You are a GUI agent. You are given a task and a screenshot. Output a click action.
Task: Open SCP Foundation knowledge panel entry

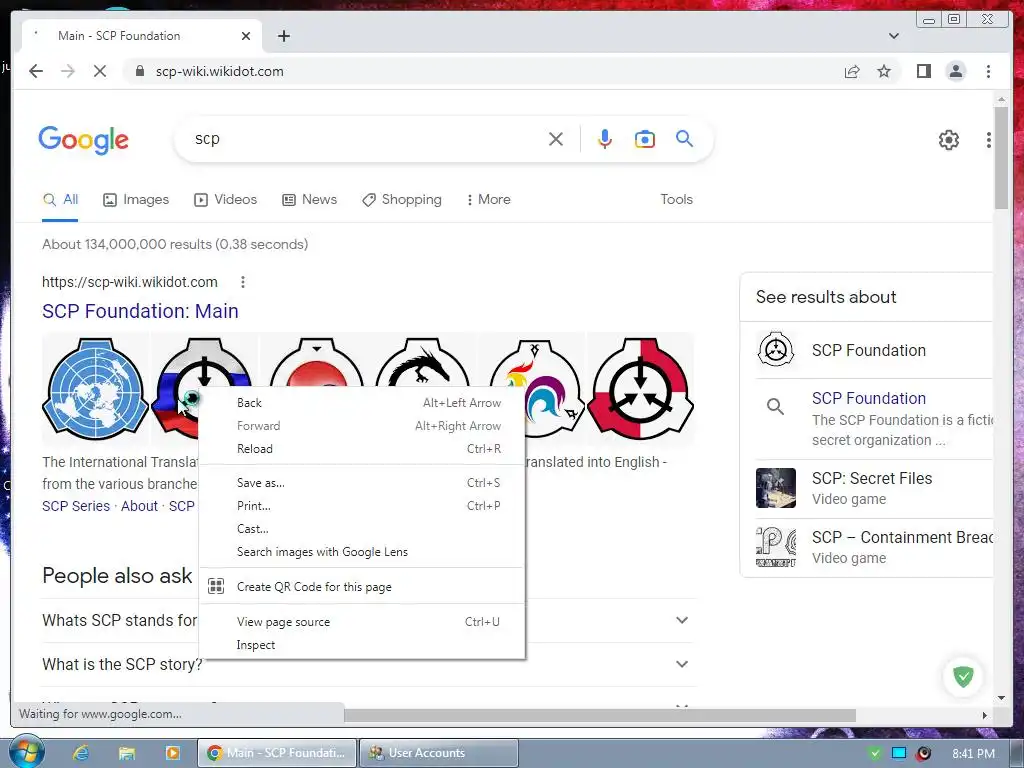click(x=874, y=350)
